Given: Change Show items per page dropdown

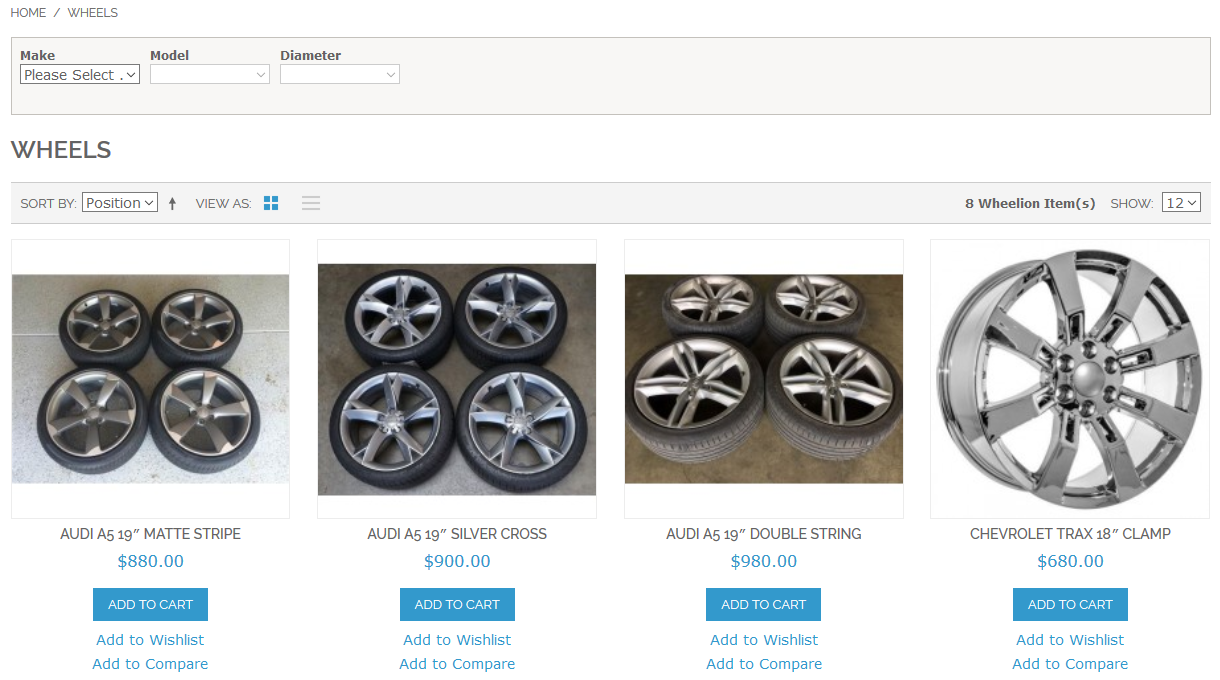Looking at the screenshot, I should [1180, 203].
